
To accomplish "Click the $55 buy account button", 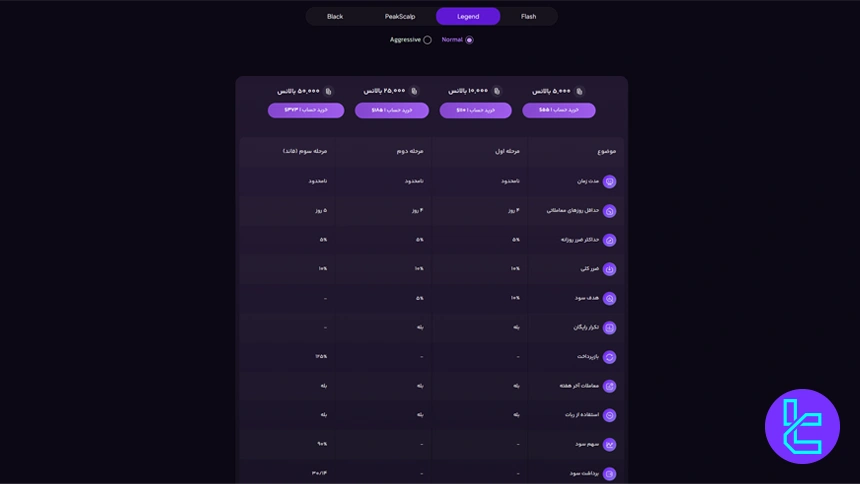I will click(559, 110).
